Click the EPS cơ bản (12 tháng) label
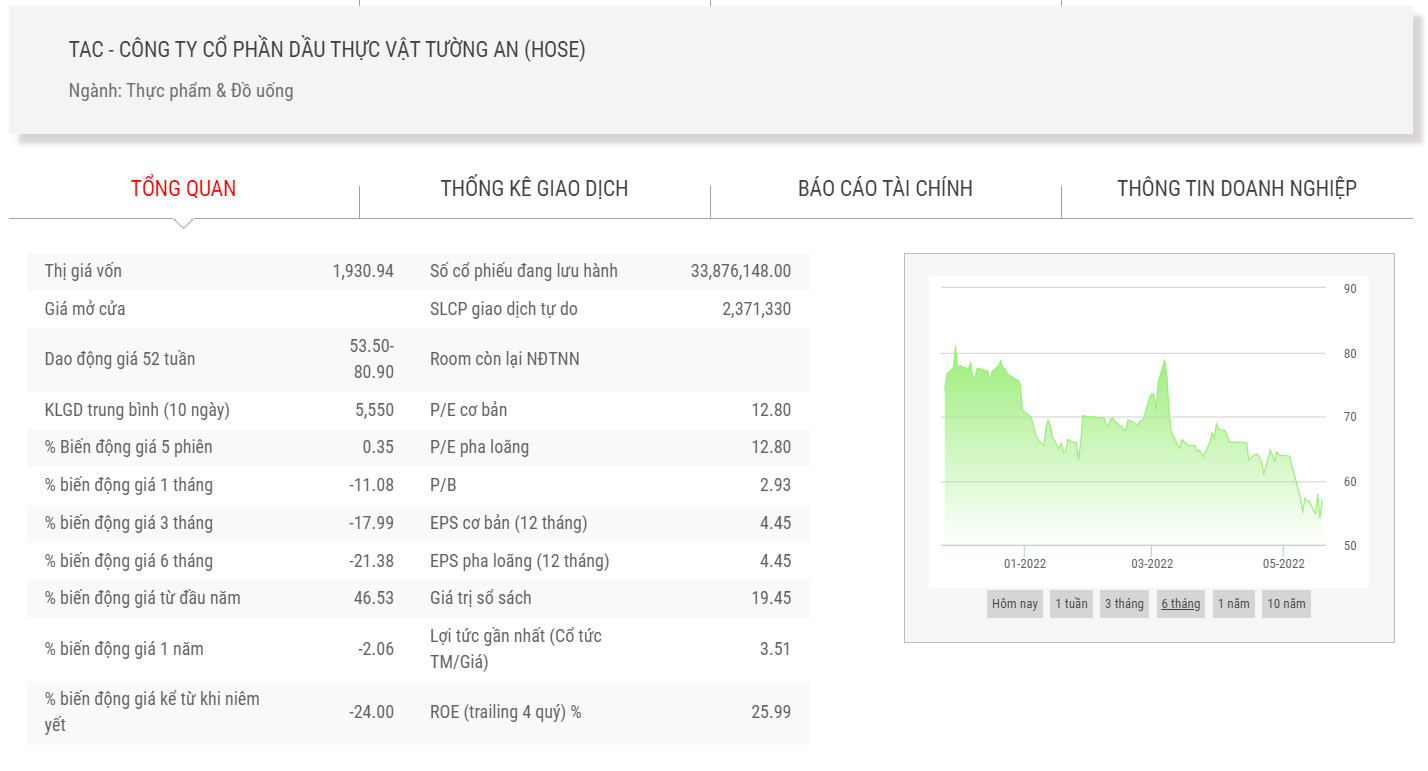 [509, 523]
